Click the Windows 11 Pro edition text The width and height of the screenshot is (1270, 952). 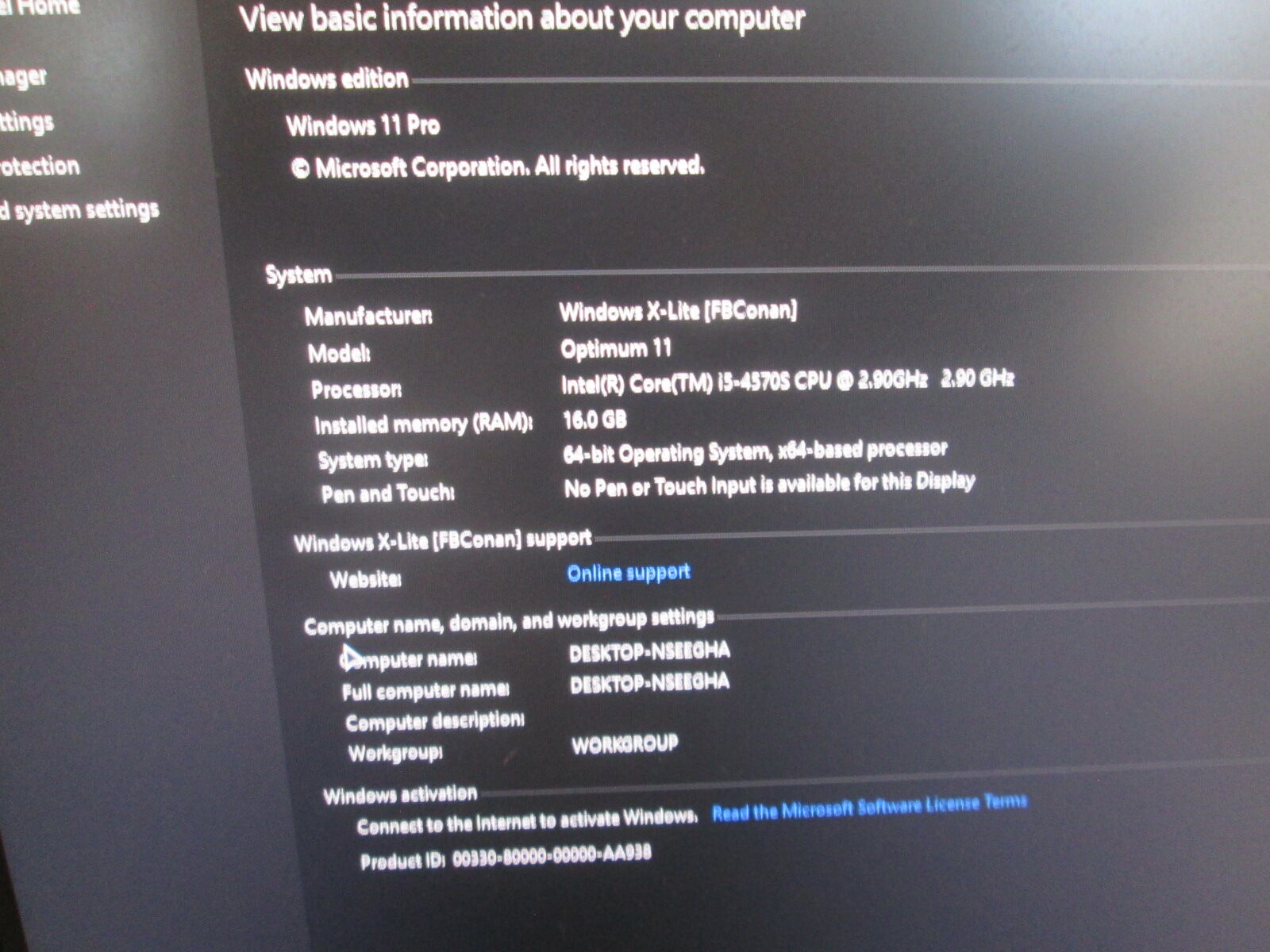(363, 125)
